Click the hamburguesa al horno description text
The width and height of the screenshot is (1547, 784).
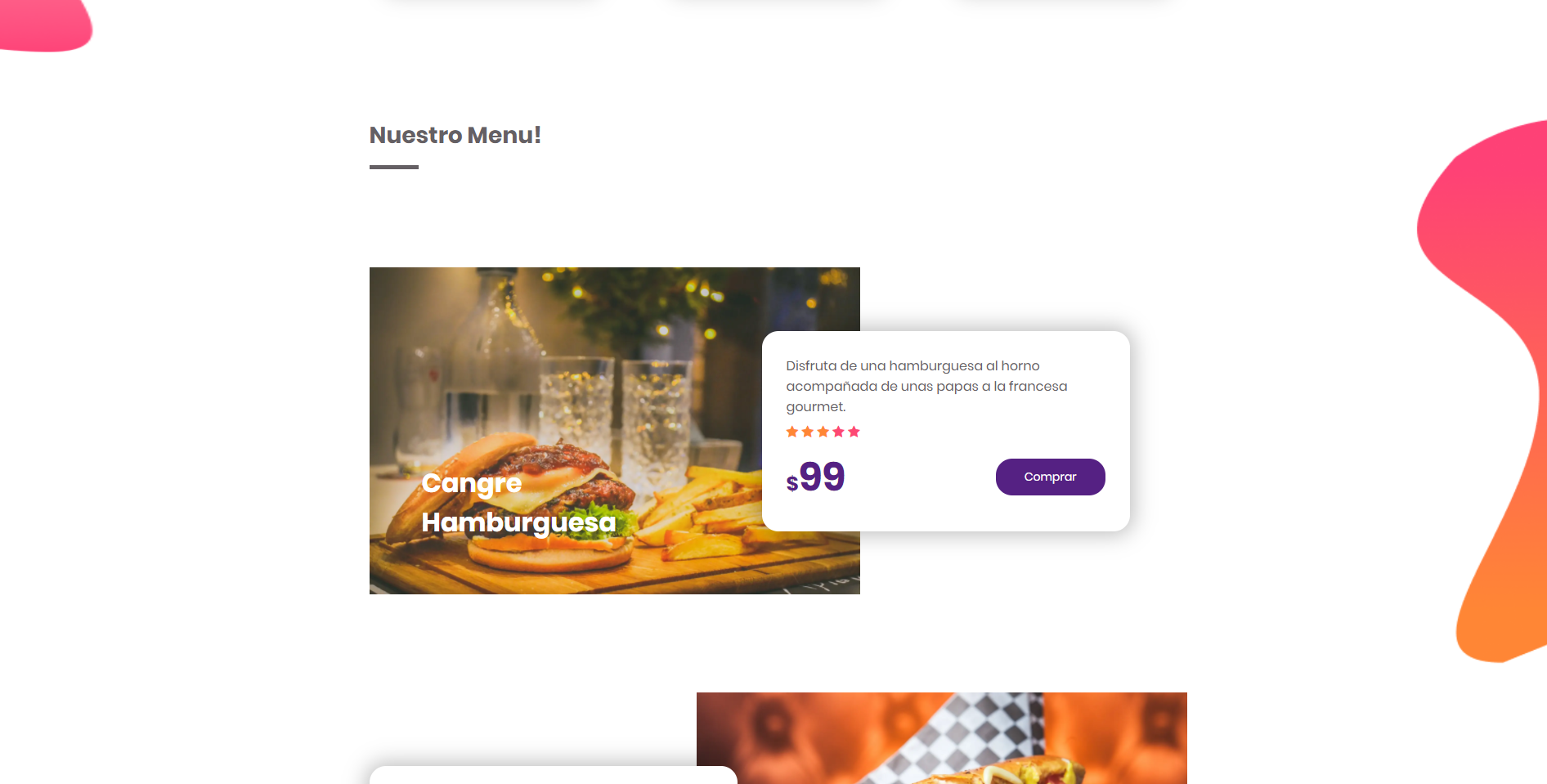pos(926,386)
